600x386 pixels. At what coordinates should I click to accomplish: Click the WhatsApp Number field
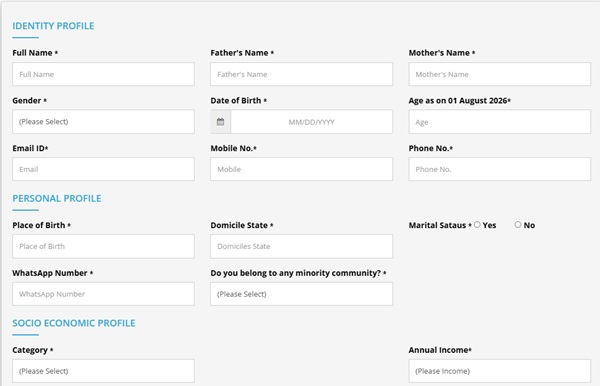coord(103,294)
